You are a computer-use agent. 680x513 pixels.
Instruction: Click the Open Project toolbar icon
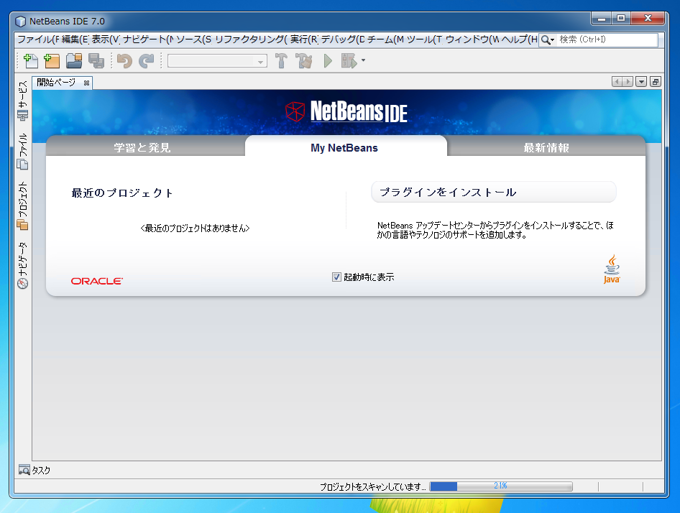click(x=74, y=61)
